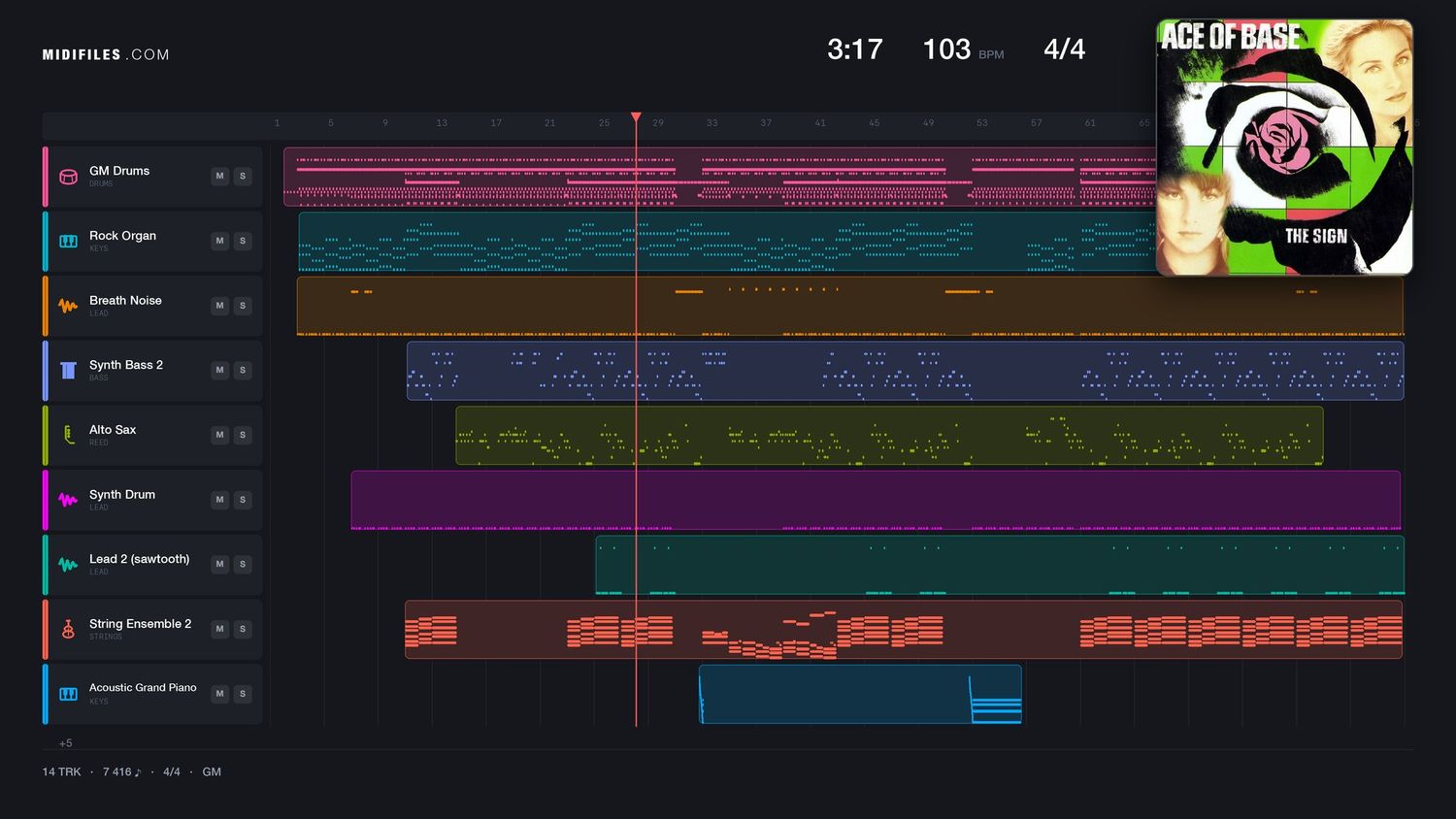Select the Acoustic Grand Piano track name
The width and height of the screenshot is (1456, 819).
click(143, 688)
